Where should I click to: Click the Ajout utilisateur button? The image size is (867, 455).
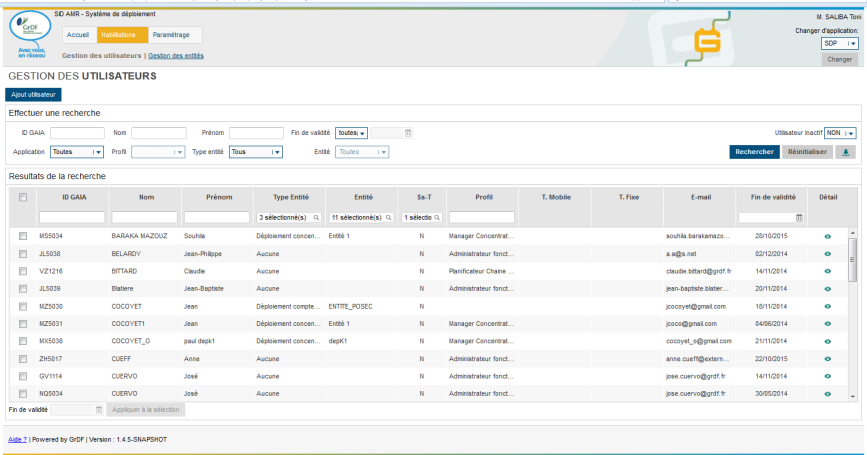coord(33,95)
